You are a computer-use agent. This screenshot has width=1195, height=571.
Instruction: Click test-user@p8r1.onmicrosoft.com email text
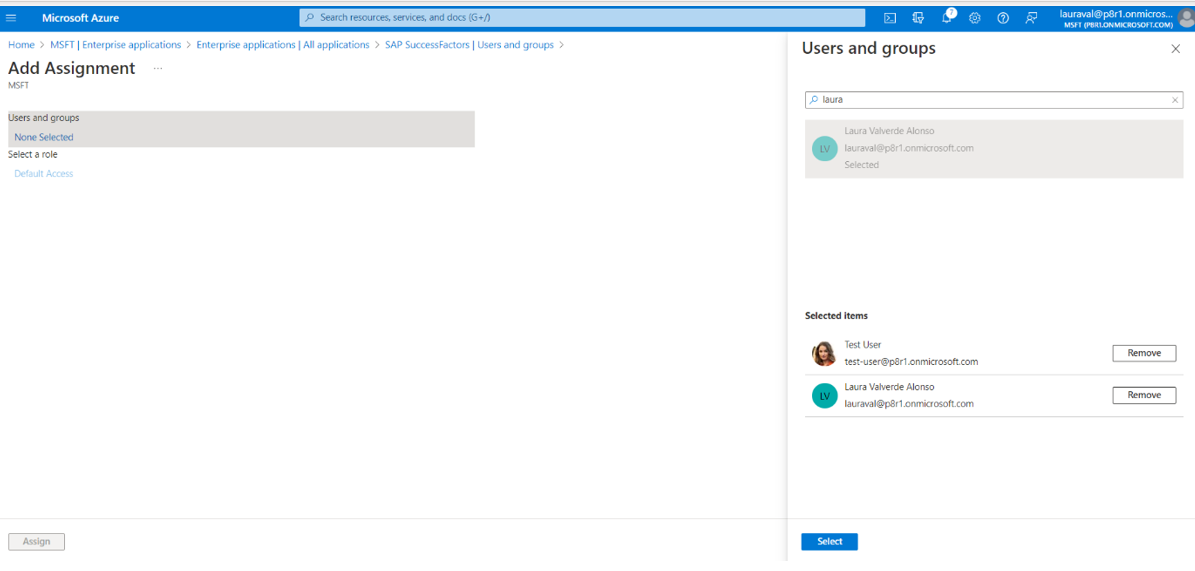tap(911, 362)
